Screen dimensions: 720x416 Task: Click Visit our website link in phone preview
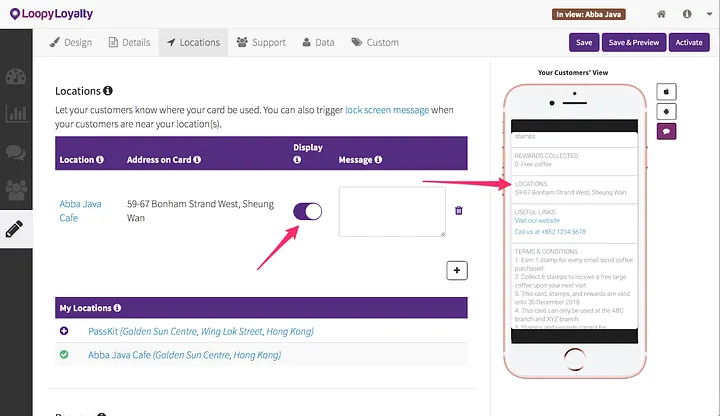point(537,220)
